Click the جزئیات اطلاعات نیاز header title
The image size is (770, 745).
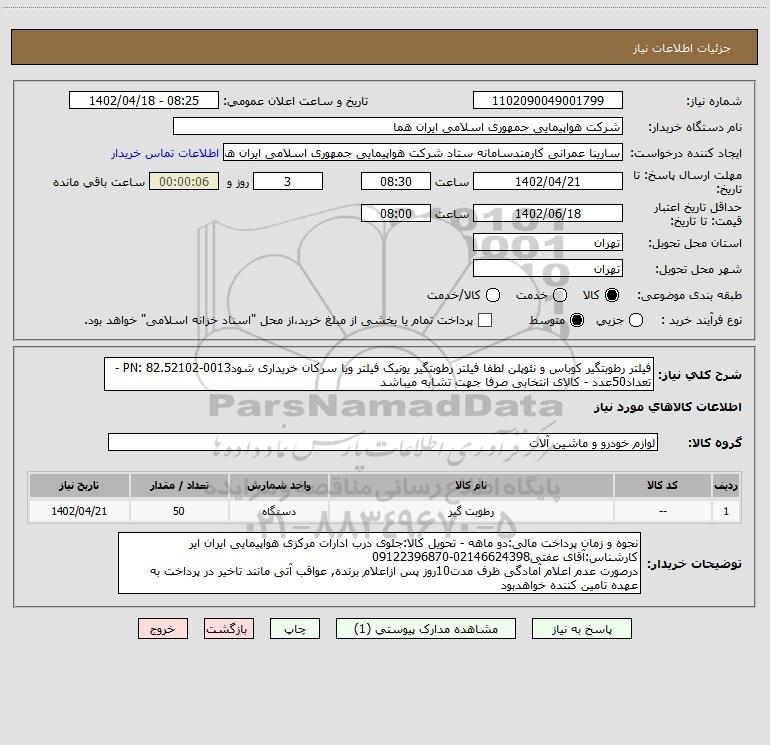pyautogui.click(x=682, y=48)
